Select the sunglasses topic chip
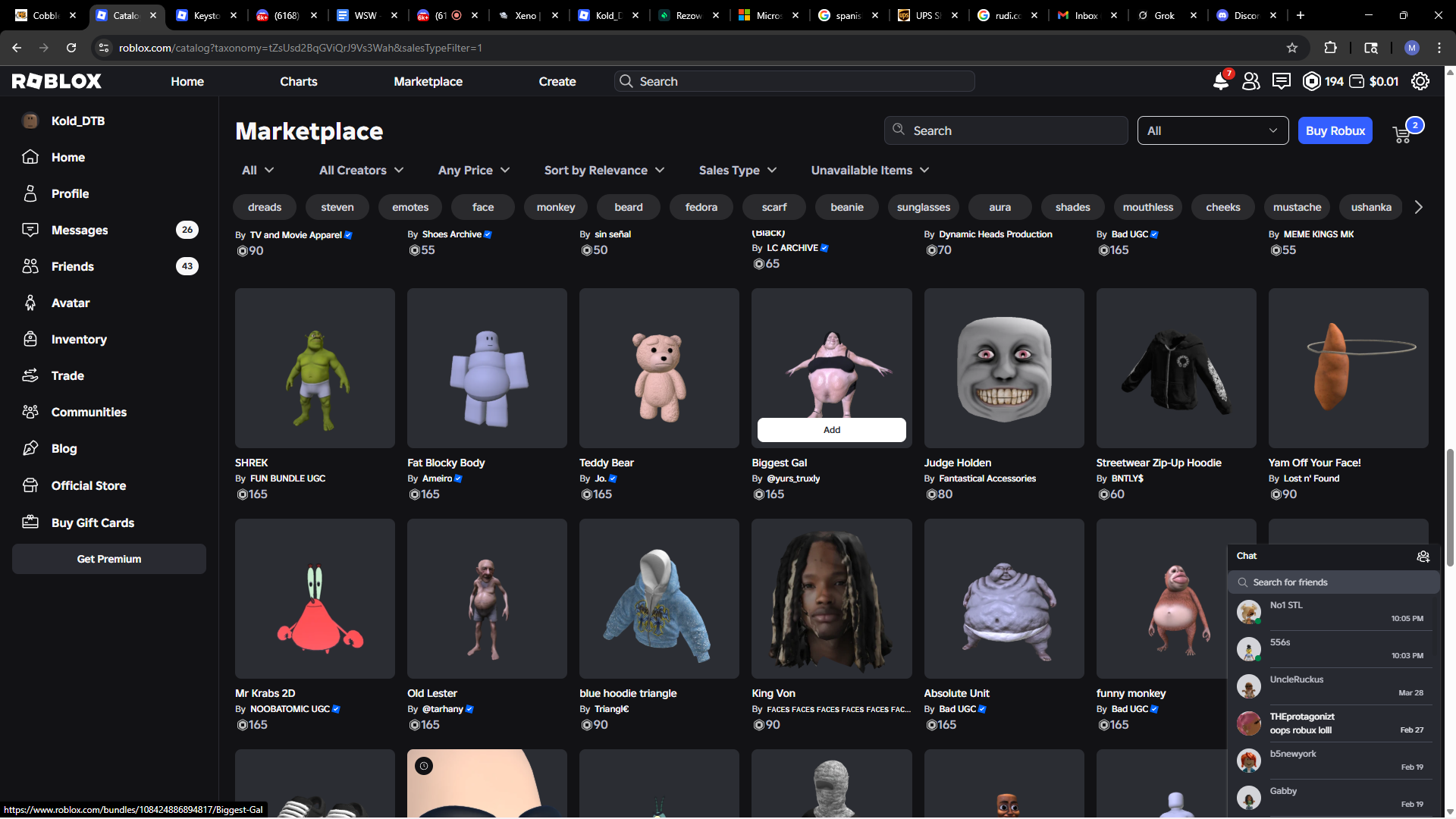This screenshot has width=1456, height=819. [x=924, y=207]
